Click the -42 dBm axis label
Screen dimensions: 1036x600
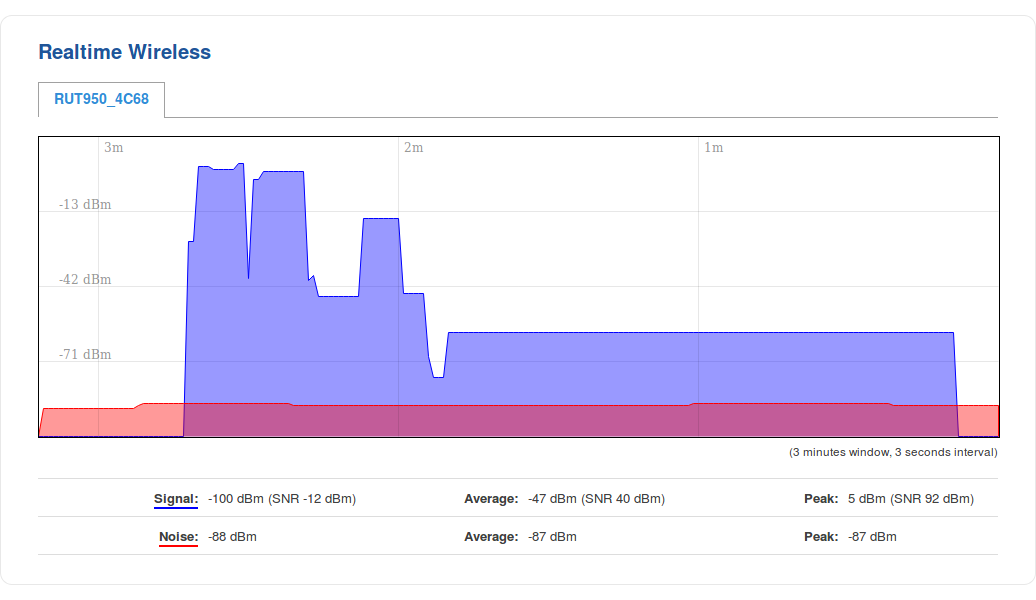click(85, 280)
